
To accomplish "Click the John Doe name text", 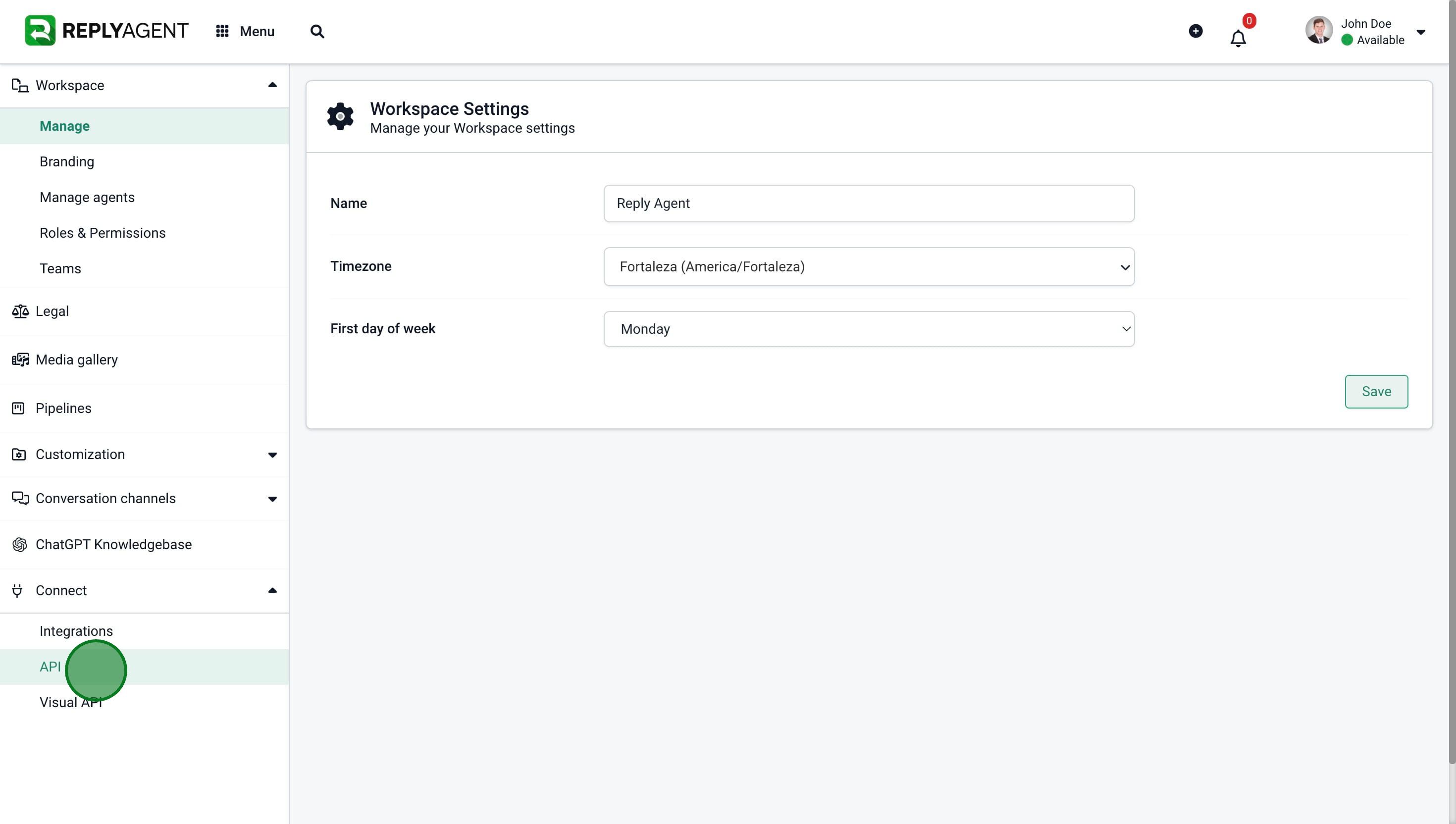I will point(1366,24).
